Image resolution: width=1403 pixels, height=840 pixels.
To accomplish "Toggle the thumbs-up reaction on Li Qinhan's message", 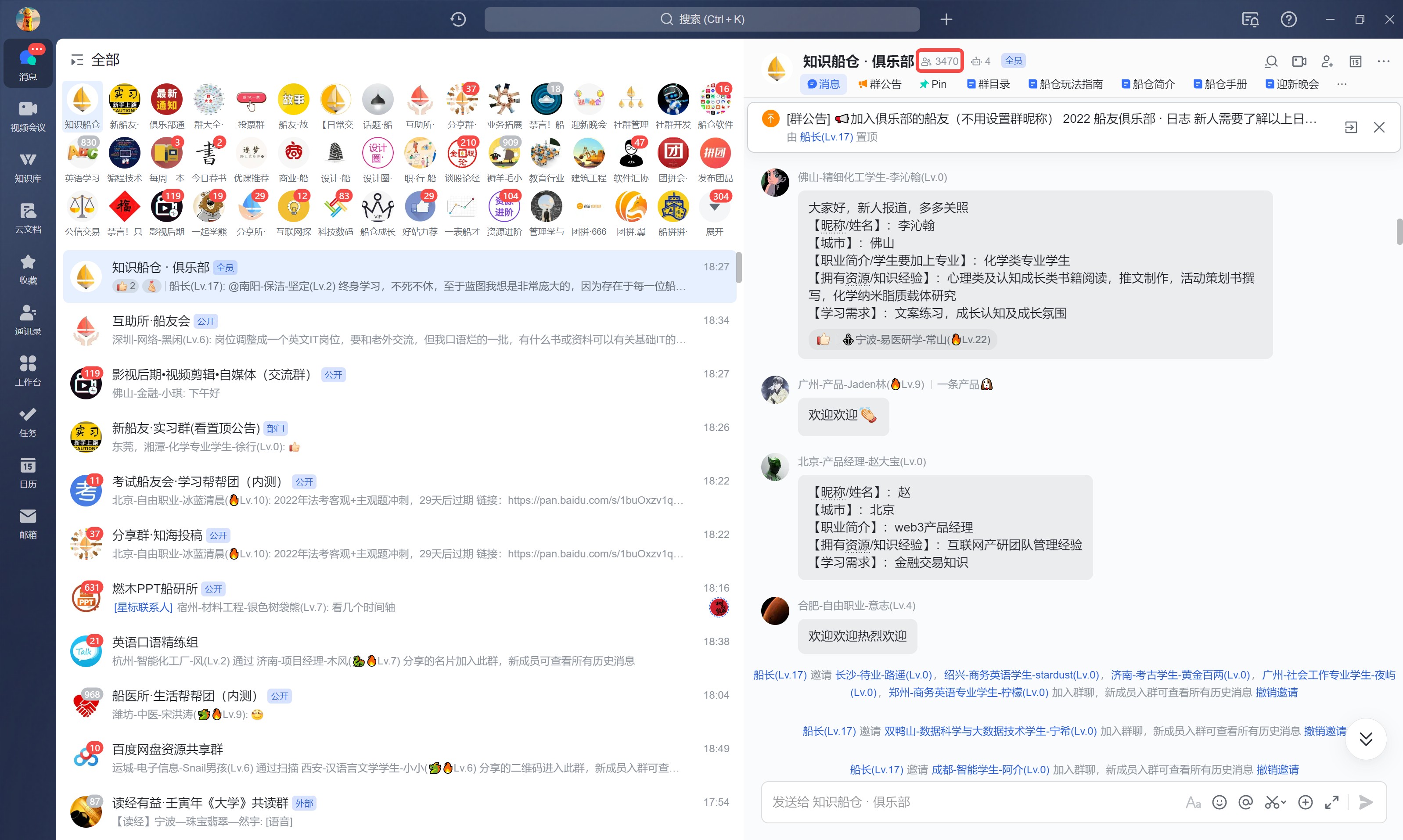I will [823, 340].
